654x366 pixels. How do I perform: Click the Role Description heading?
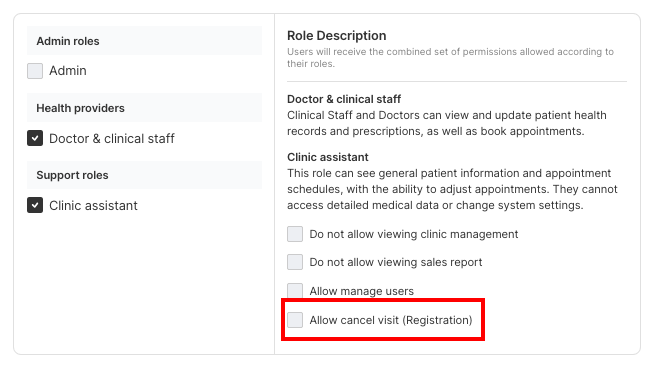click(337, 36)
